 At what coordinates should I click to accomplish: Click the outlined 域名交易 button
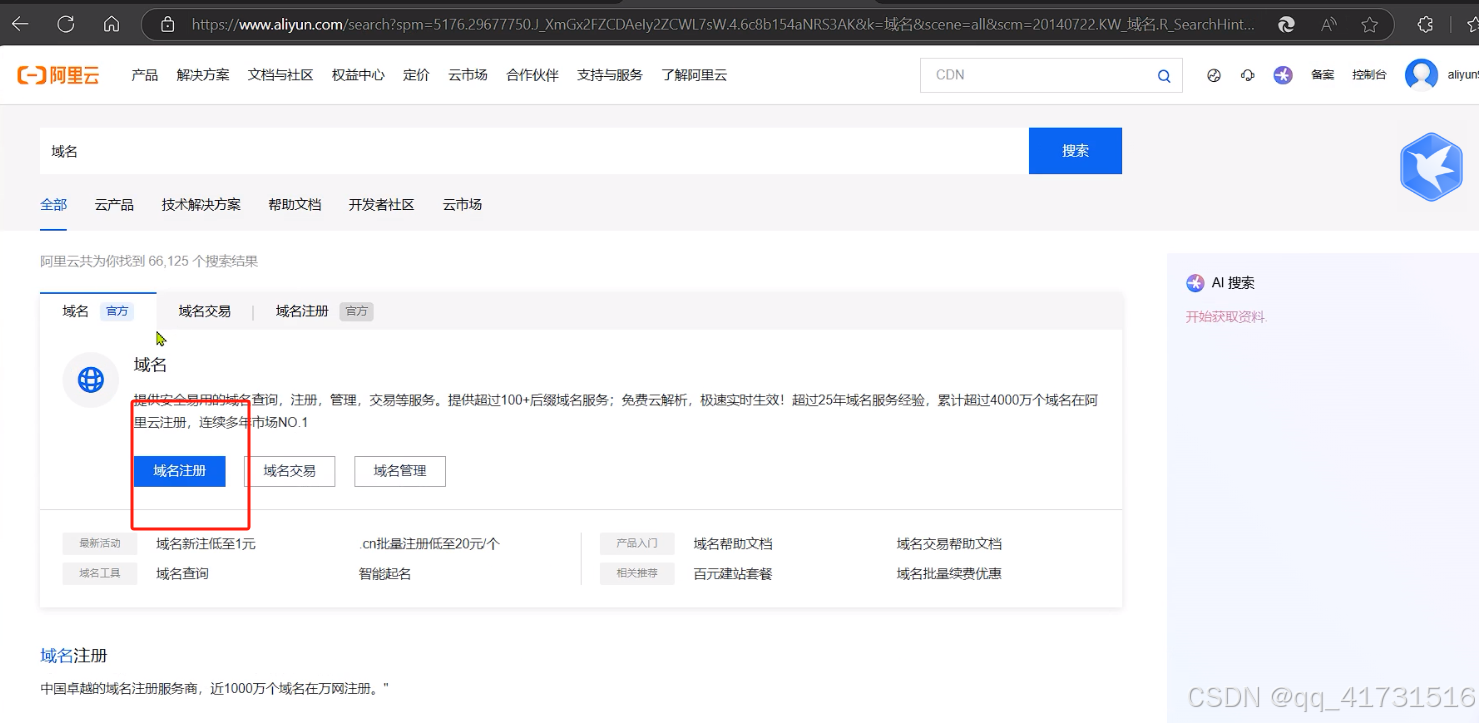pos(289,471)
